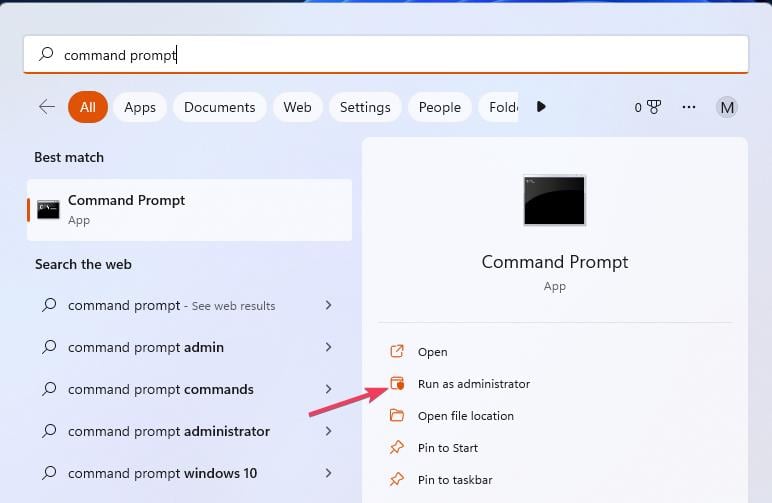Click the Command Prompt title in details pane
Image resolution: width=772 pixels, height=503 pixels.
pos(555,261)
